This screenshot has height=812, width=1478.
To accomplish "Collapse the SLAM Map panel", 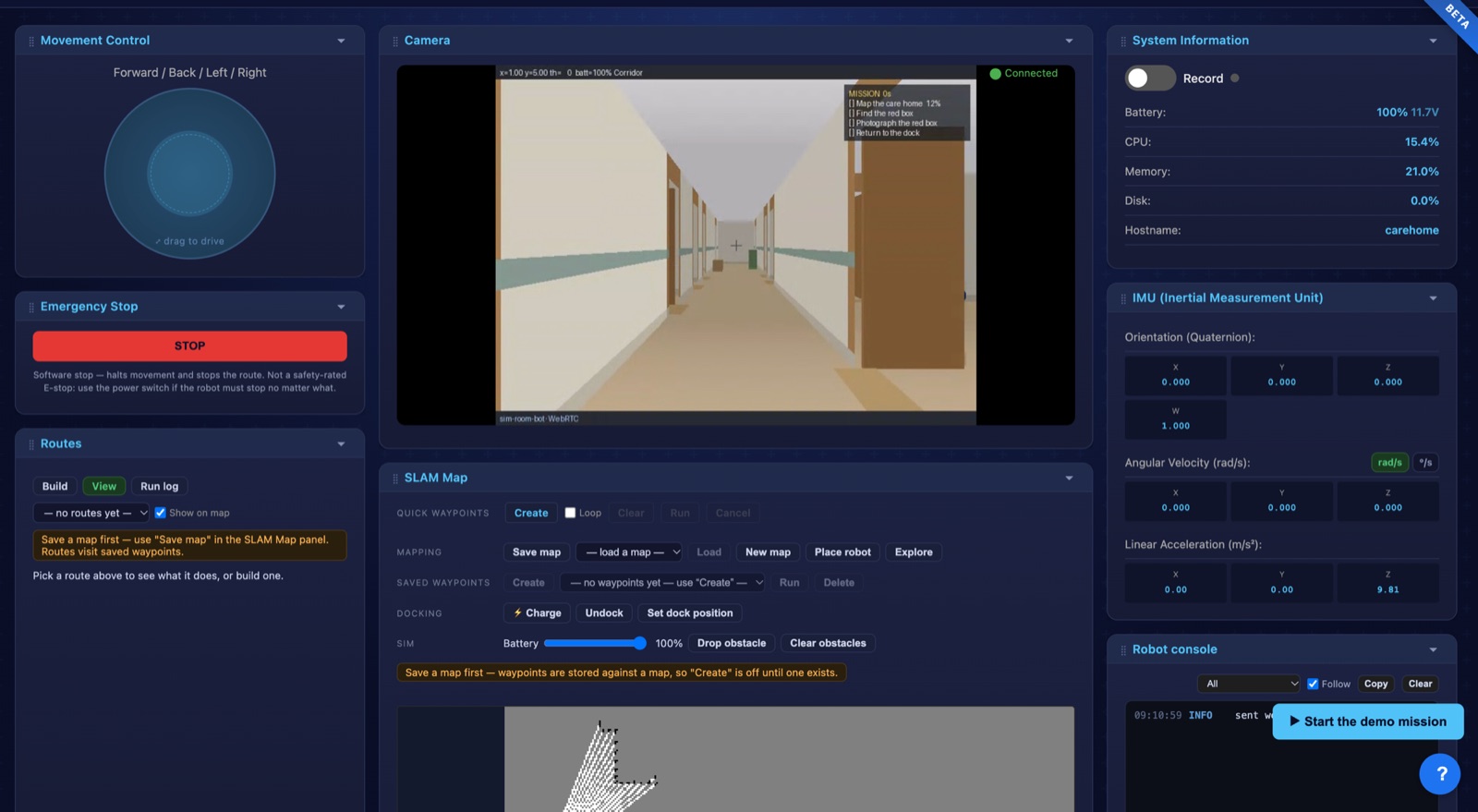I will [1069, 479].
